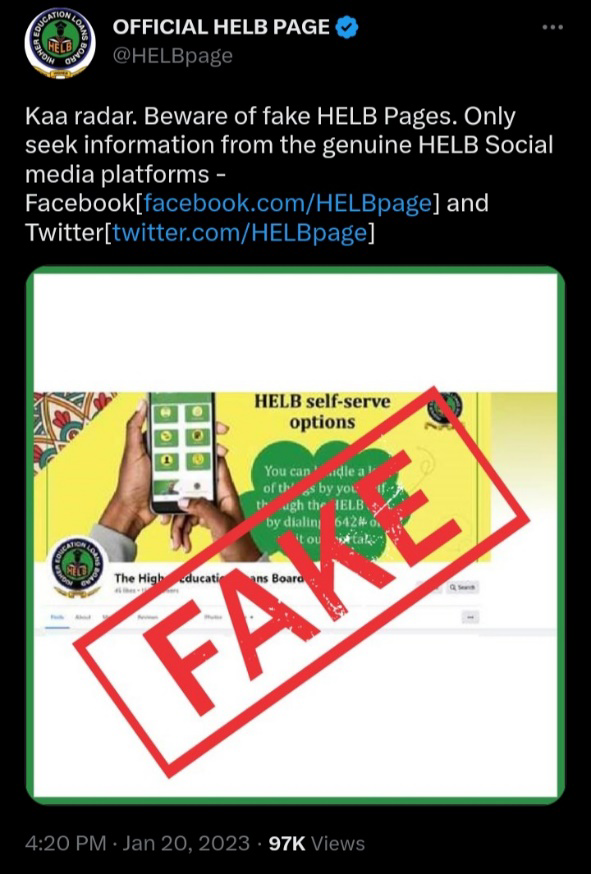This screenshot has width=591, height=874.
Task: Select the Posts tab on fake page
Action: (x=57, y=617)
